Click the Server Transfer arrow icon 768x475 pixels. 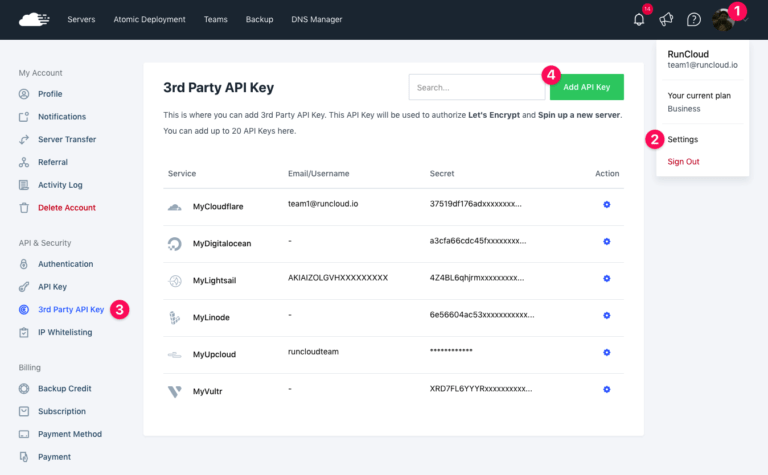tap(24, 140)
